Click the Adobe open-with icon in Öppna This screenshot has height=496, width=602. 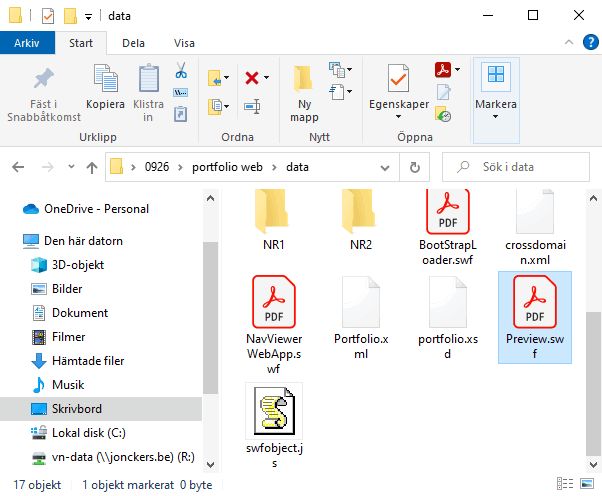pyautogui.click(x=443, y=70)
